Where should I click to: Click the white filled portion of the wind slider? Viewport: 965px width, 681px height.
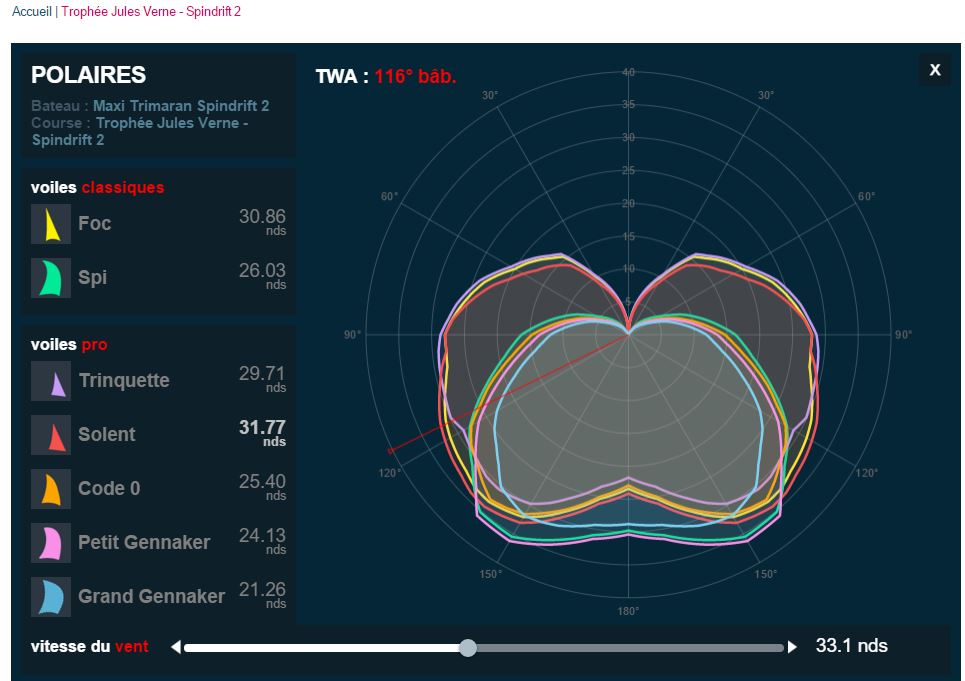click(x=322, y=648)
